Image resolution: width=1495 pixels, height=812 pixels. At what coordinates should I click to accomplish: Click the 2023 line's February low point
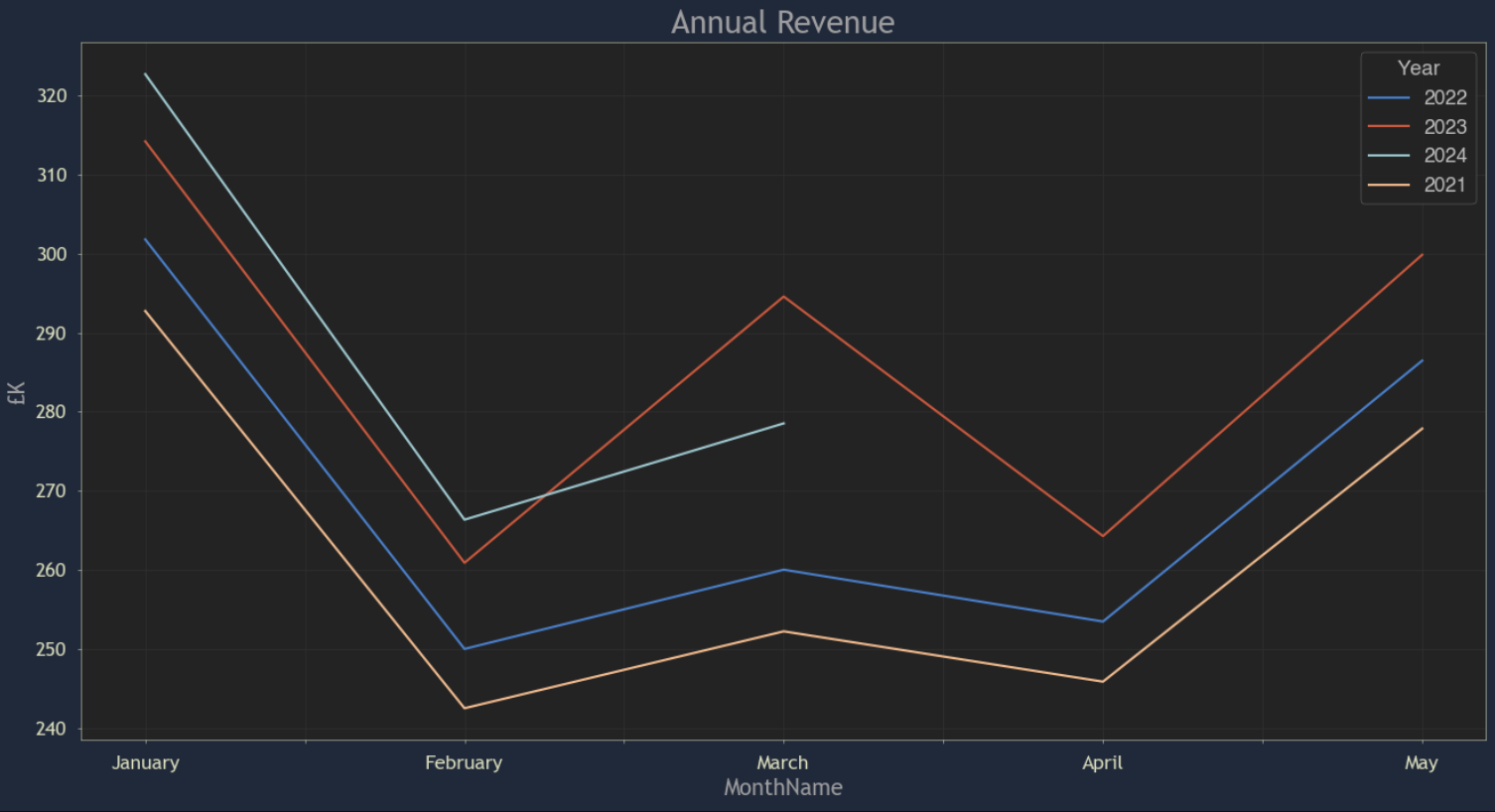tap(465, 563)
